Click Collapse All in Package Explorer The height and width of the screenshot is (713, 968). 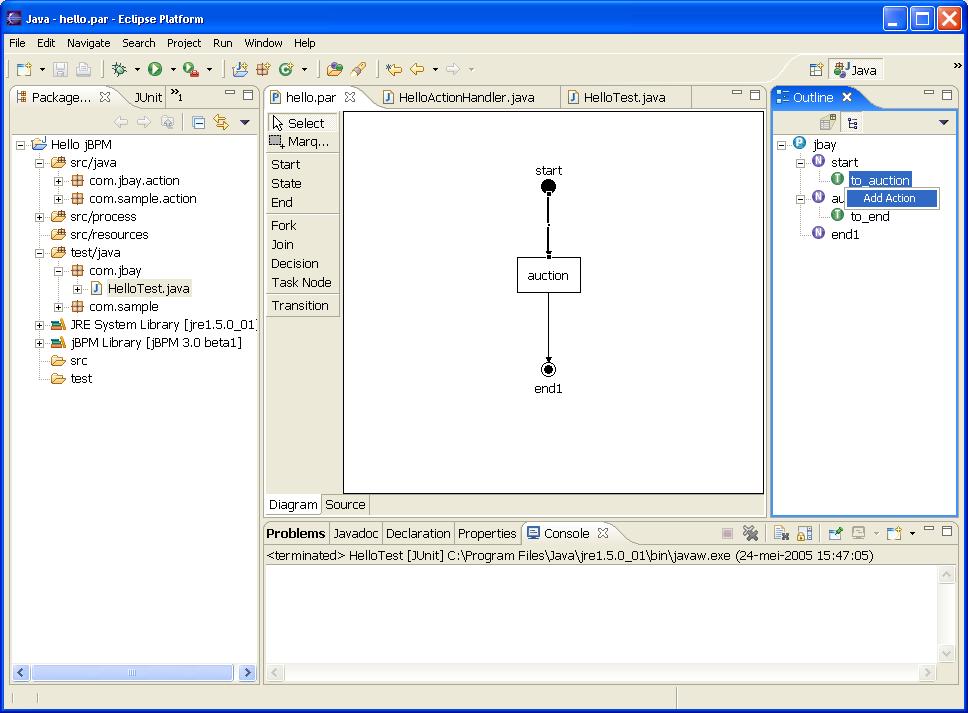click(x=198, y=122)
